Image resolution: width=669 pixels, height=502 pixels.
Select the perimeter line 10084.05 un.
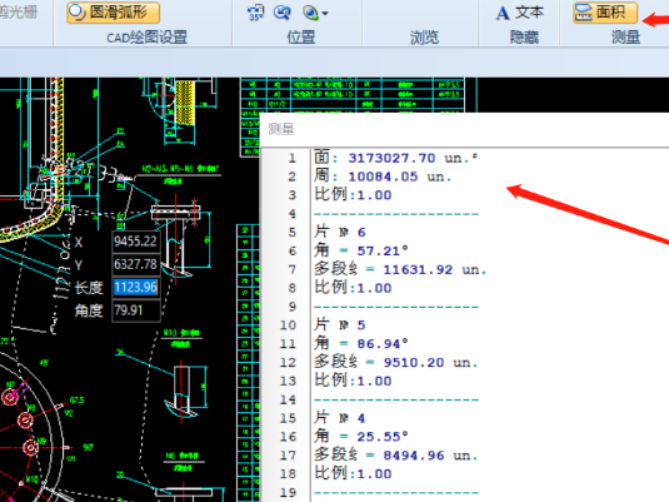[382, 176]
